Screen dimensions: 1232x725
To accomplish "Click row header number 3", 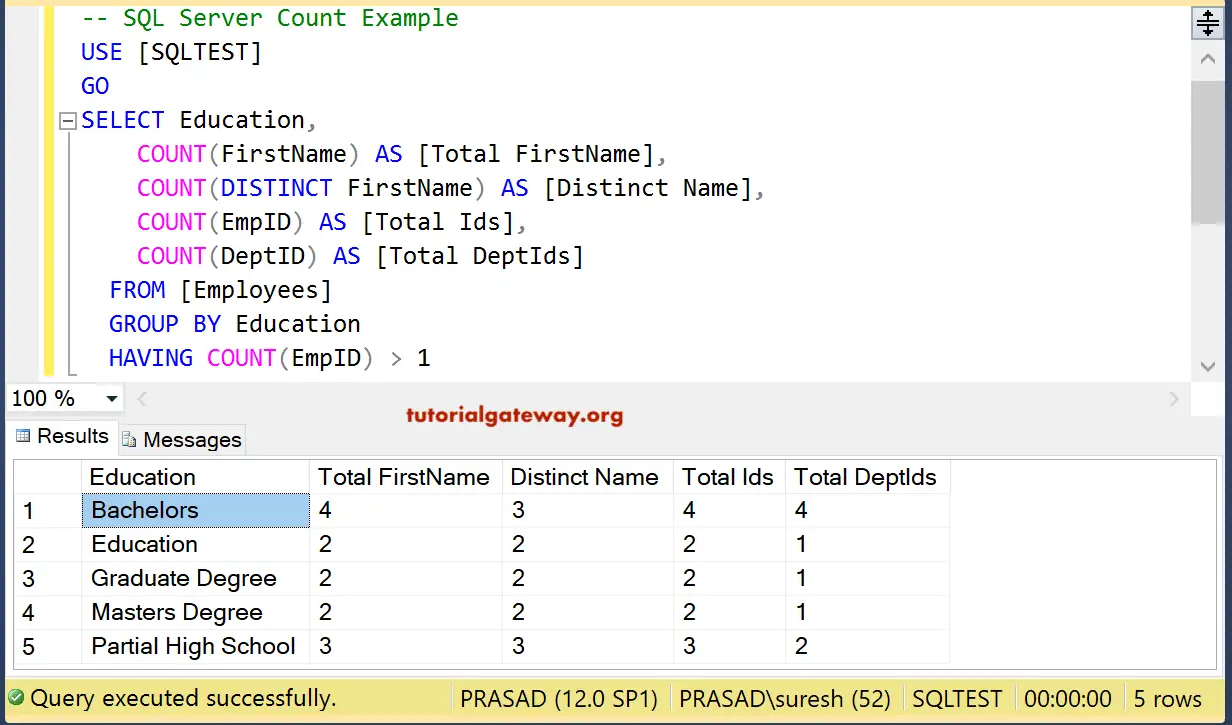I will (x=47, y=578).
